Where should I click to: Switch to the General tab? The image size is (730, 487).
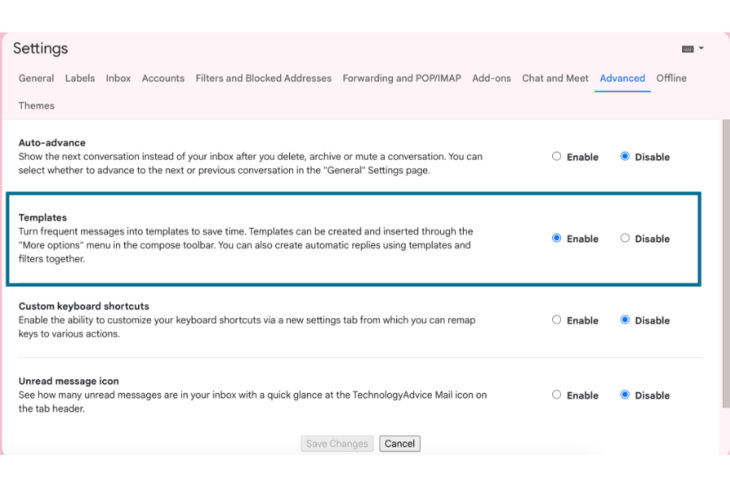[36, 78]
